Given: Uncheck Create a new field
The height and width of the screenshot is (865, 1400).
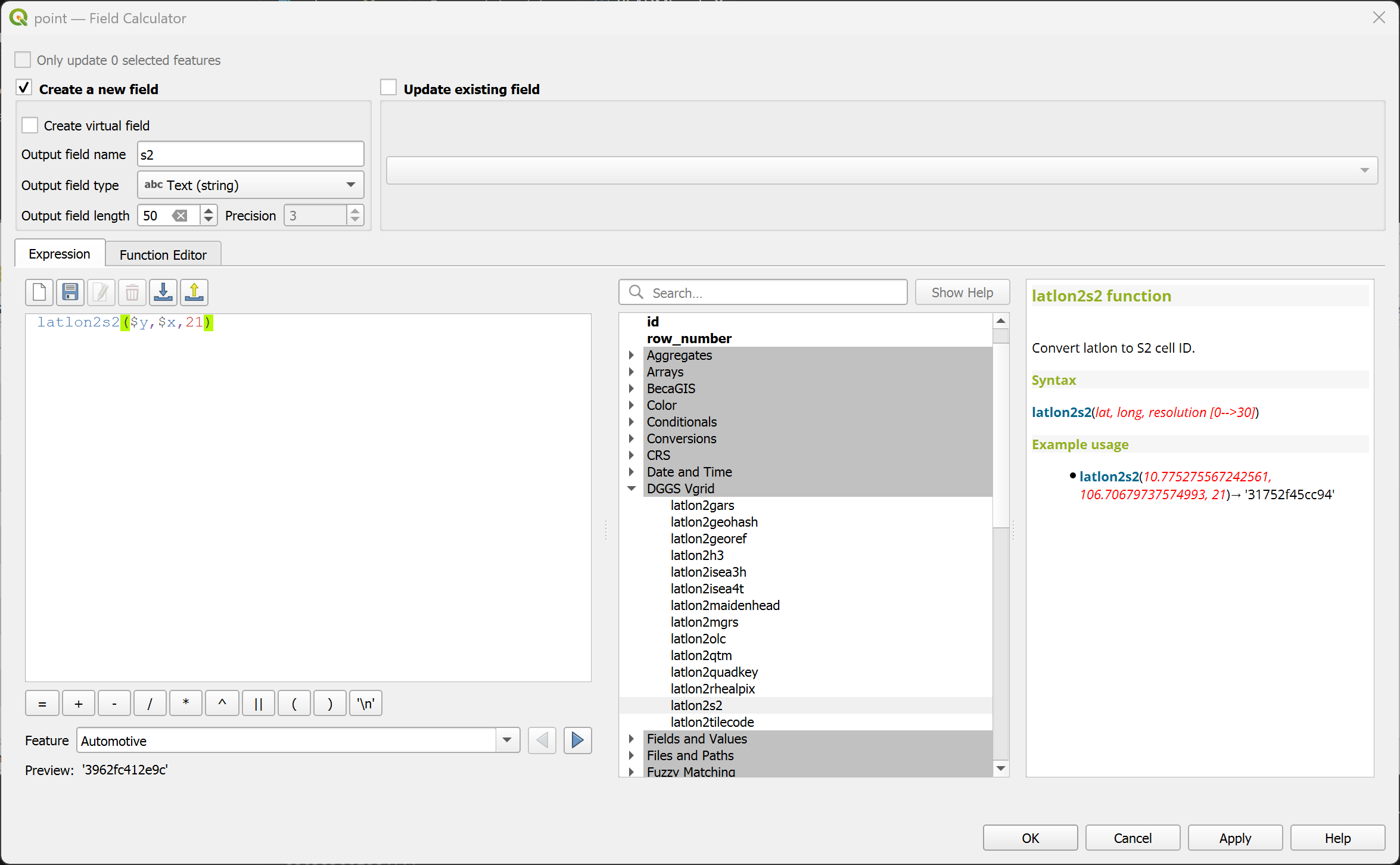Looking at the screenshot, I should (24, 88).
